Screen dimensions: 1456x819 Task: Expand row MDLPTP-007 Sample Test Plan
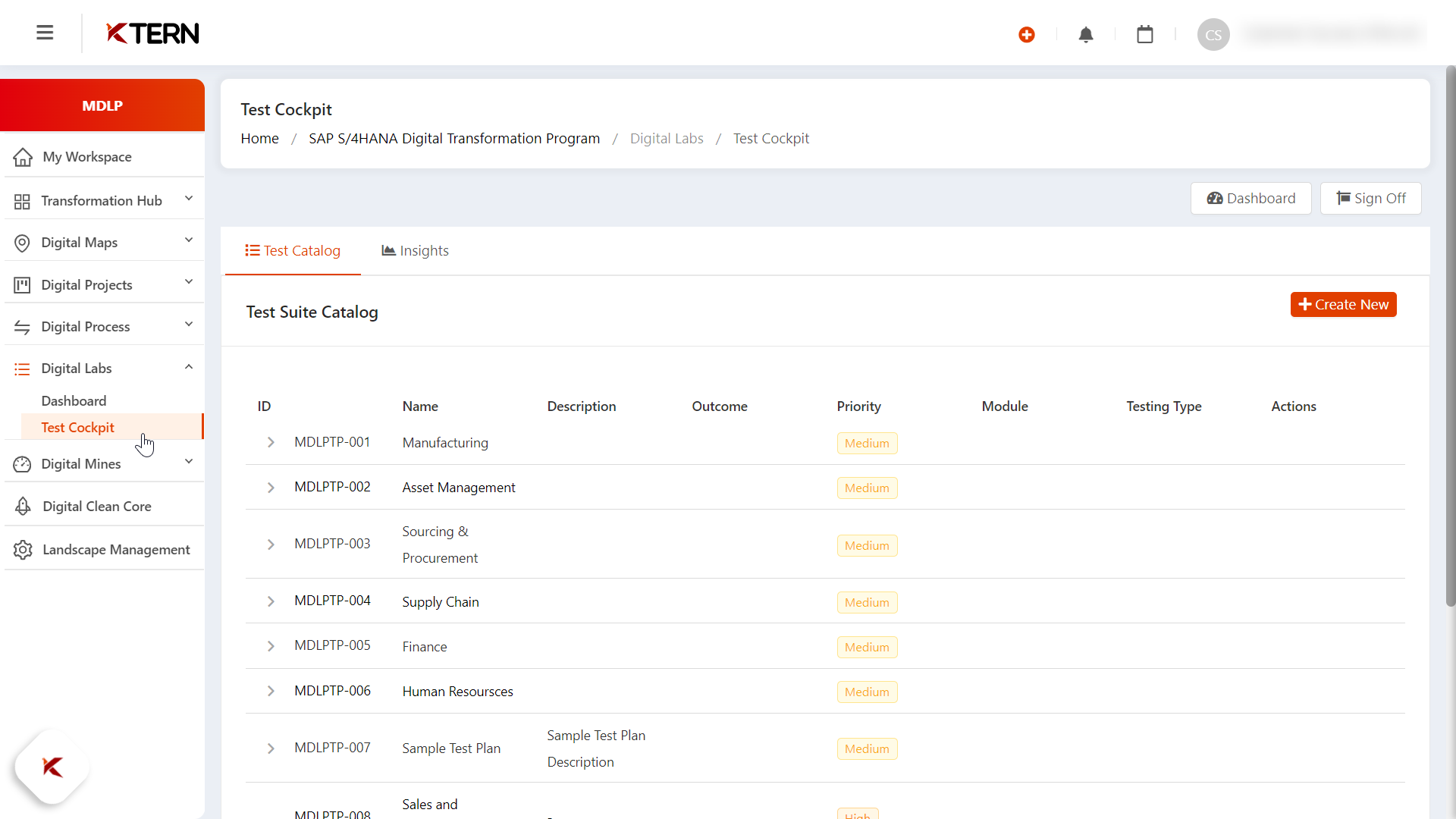tap(271, 748)
